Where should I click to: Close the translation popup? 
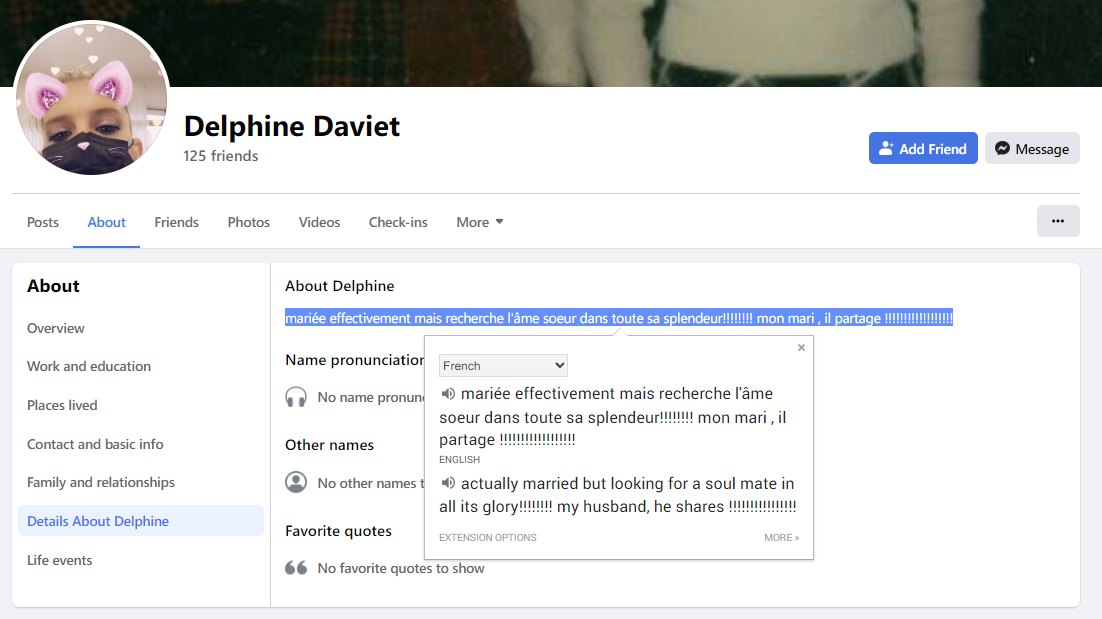point(801,347)
